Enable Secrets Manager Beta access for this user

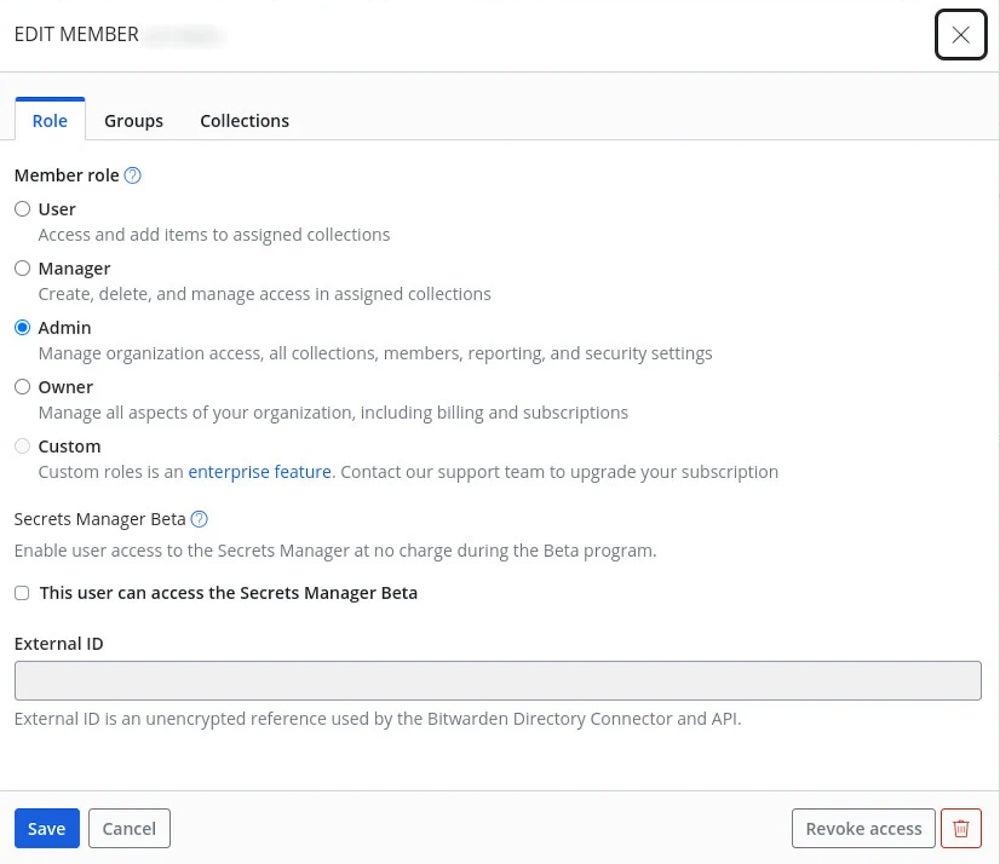(21, 592)
